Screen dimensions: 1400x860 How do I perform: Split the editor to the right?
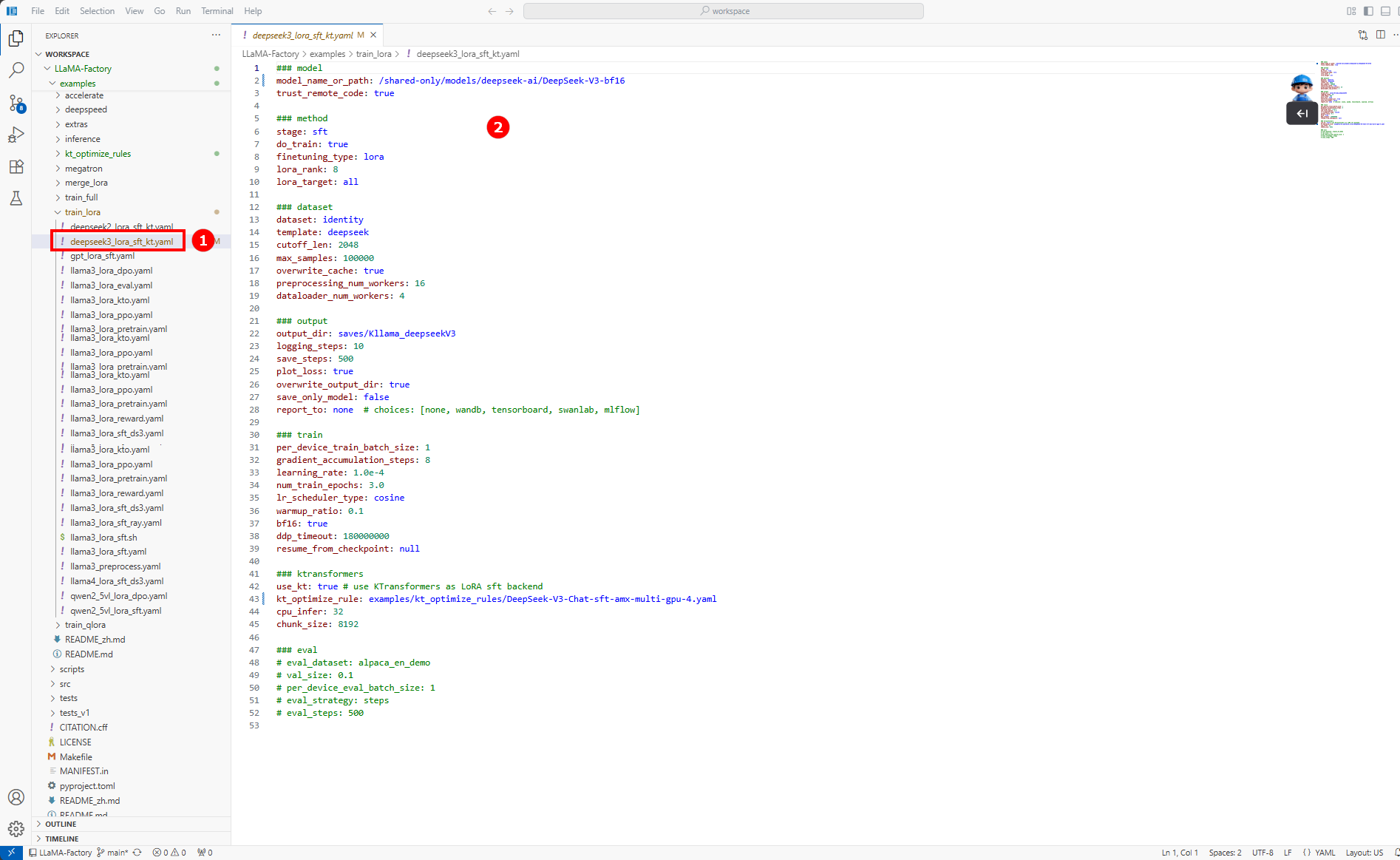[1380, 35]
